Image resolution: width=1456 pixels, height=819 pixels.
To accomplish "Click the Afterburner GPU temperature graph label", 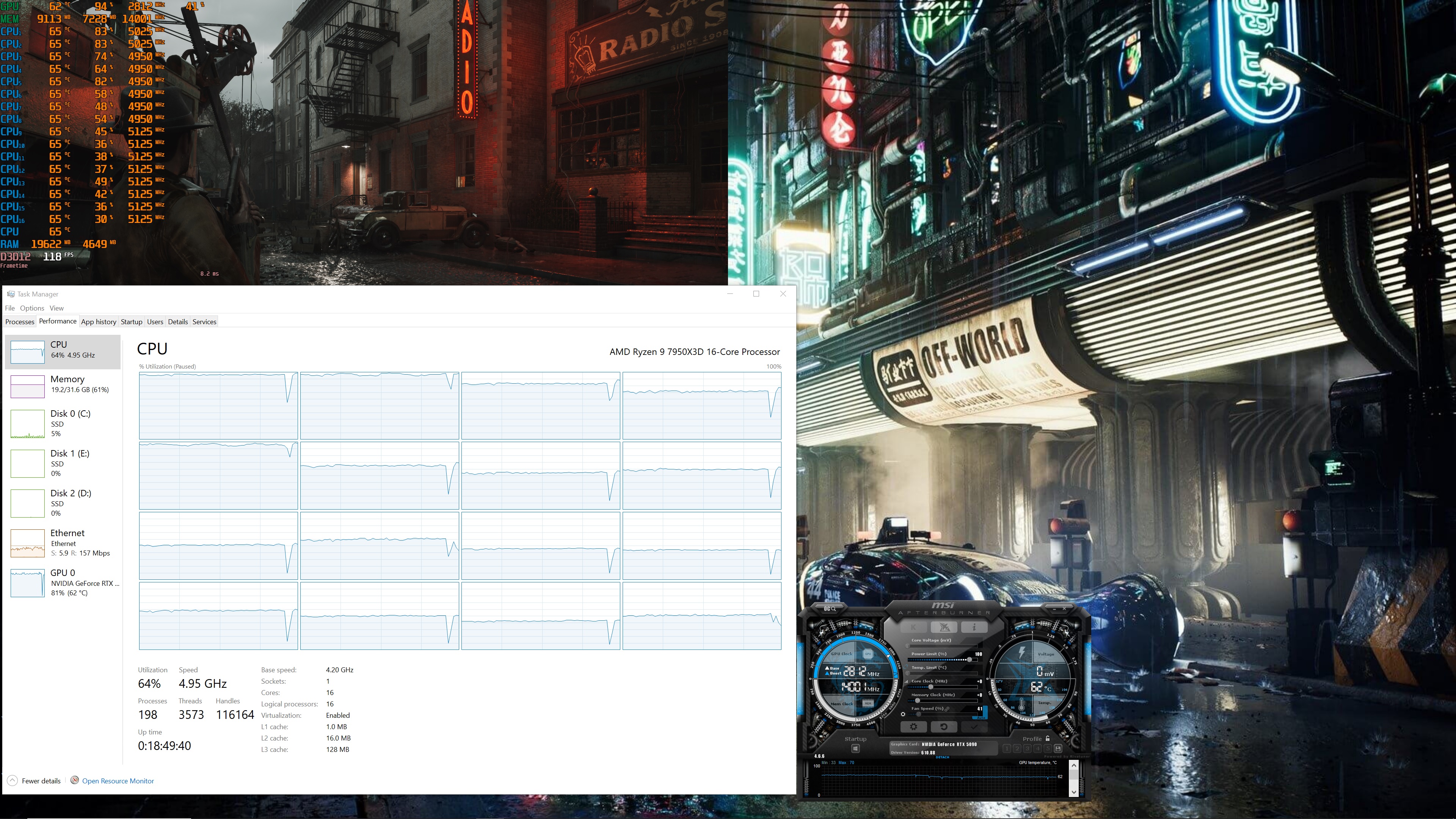I will pos(1038,763).
